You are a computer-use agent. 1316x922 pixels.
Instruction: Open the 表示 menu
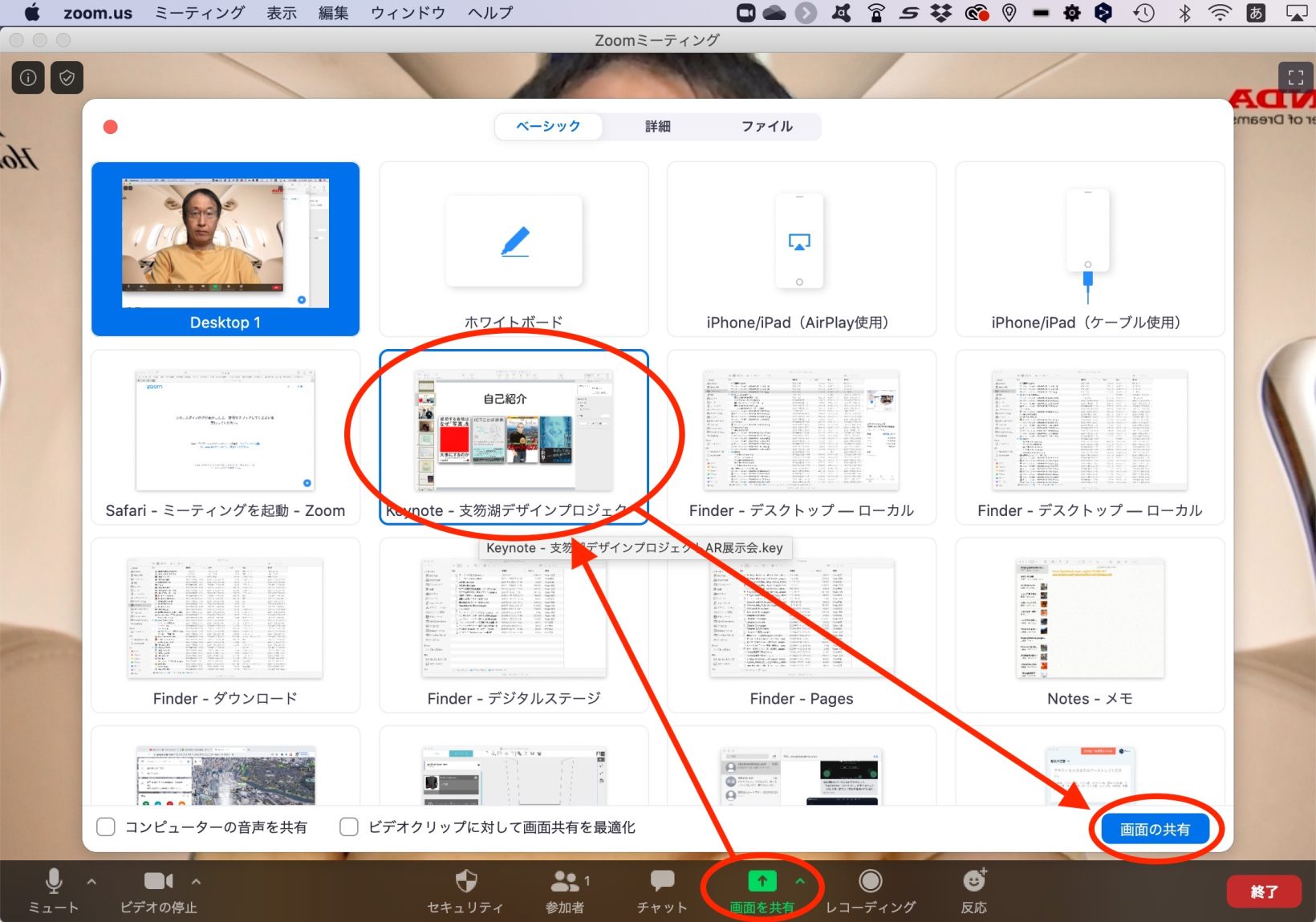pyautogui.click(x=282, y=13)
